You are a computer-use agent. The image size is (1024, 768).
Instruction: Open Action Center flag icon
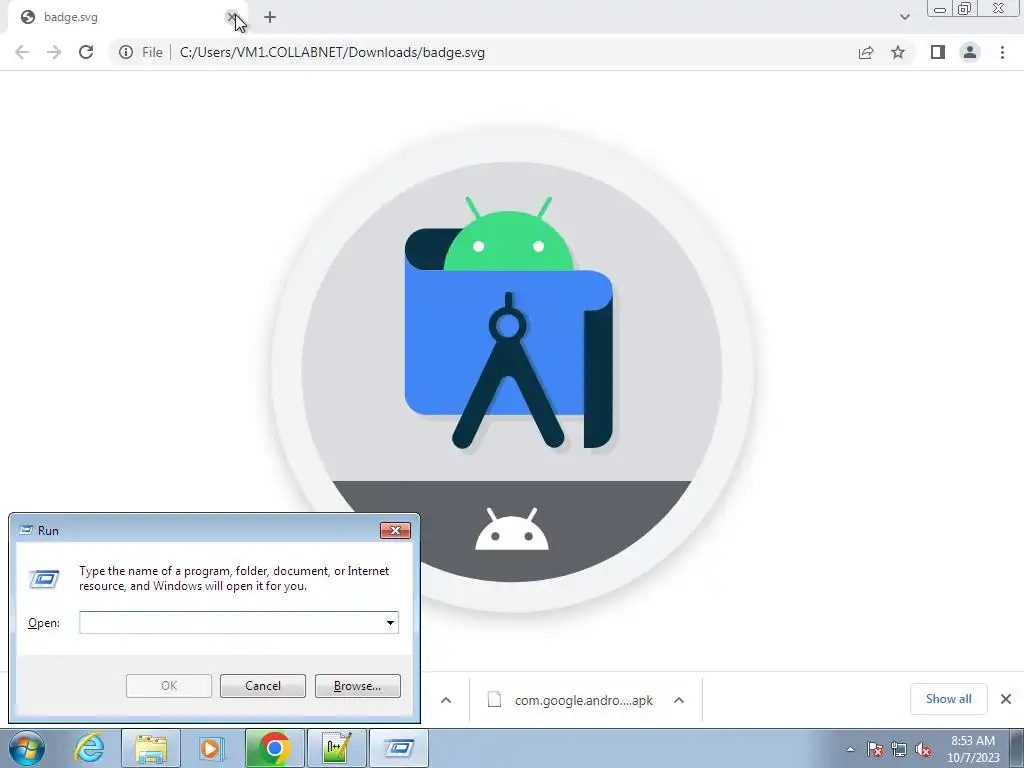coord(875,749)
